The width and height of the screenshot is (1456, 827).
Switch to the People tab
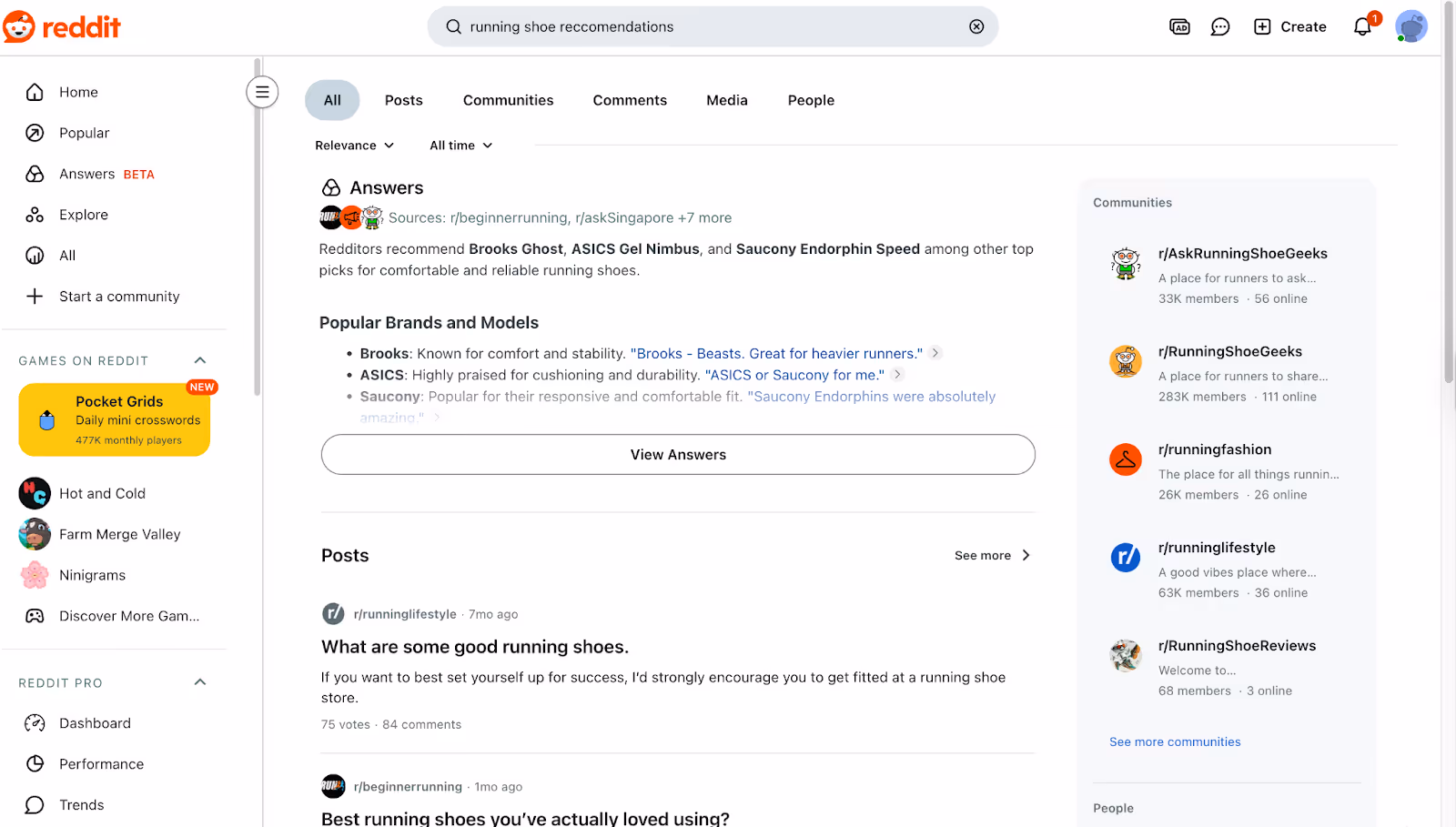tap(811, 100)
